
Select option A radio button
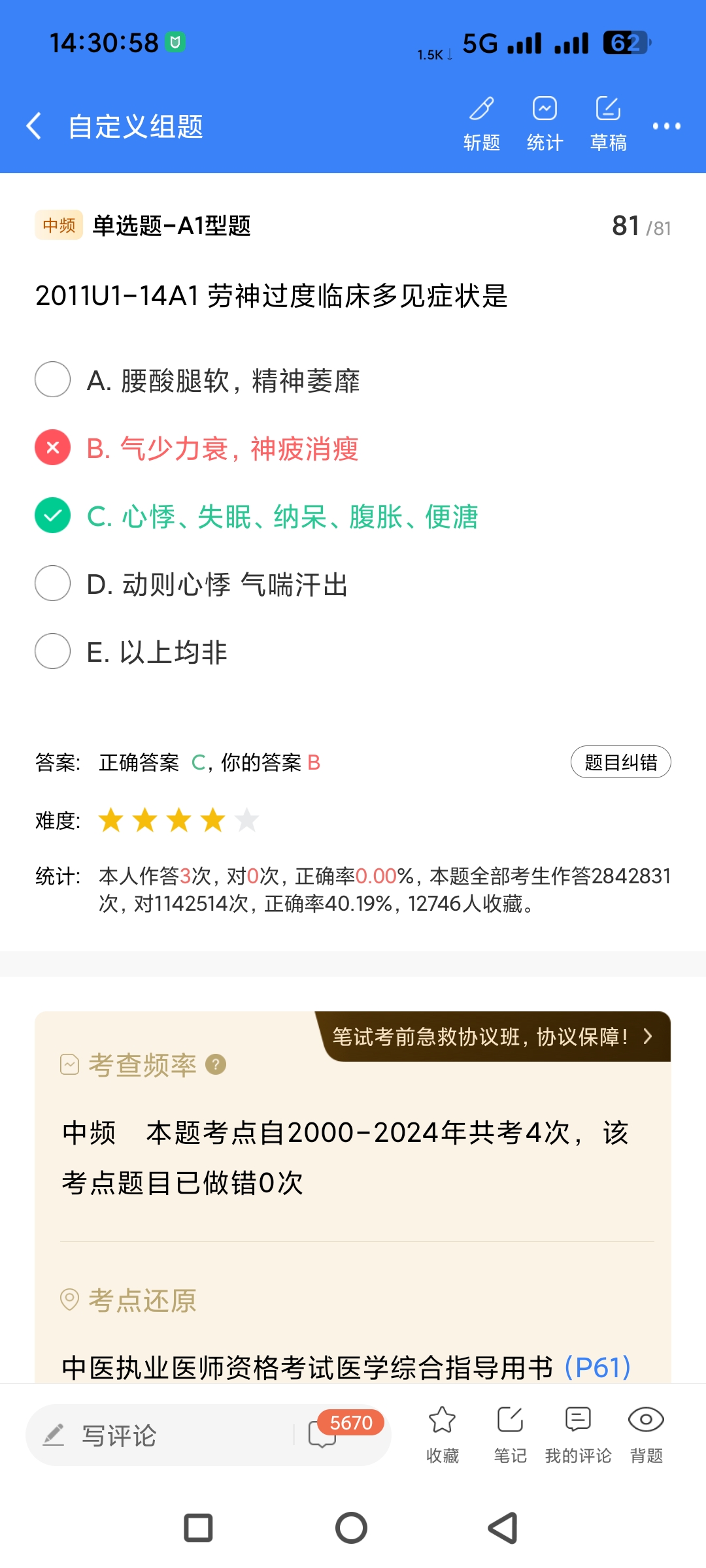pos(53,380)
